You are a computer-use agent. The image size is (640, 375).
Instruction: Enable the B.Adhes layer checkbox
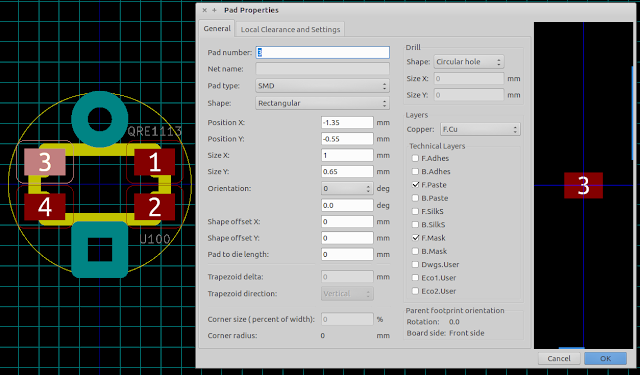click(x=415, y=171)
